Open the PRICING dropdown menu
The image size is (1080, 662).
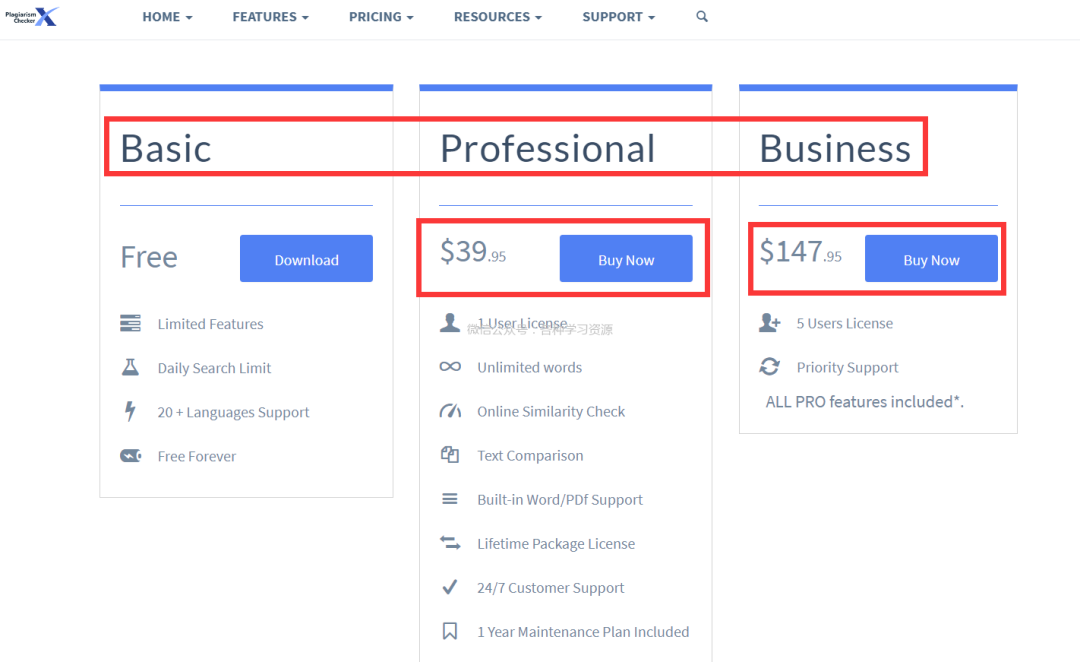tap(381, 17)
